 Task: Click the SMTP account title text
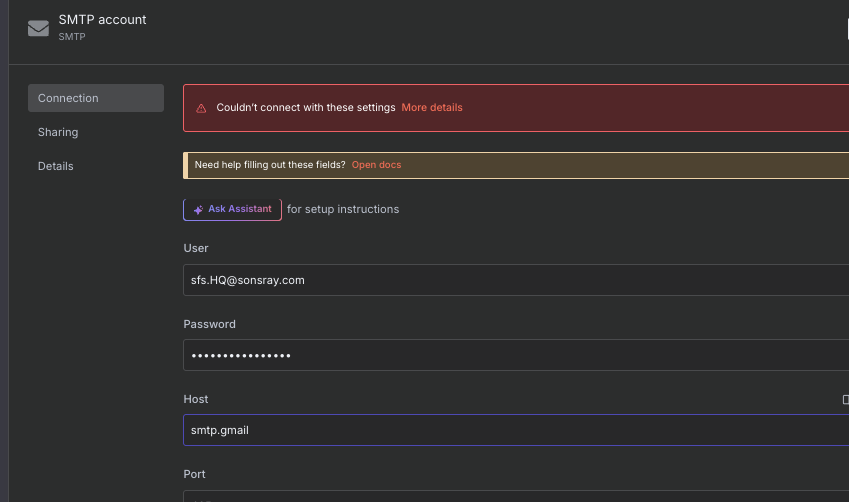[x=102, y=20]
